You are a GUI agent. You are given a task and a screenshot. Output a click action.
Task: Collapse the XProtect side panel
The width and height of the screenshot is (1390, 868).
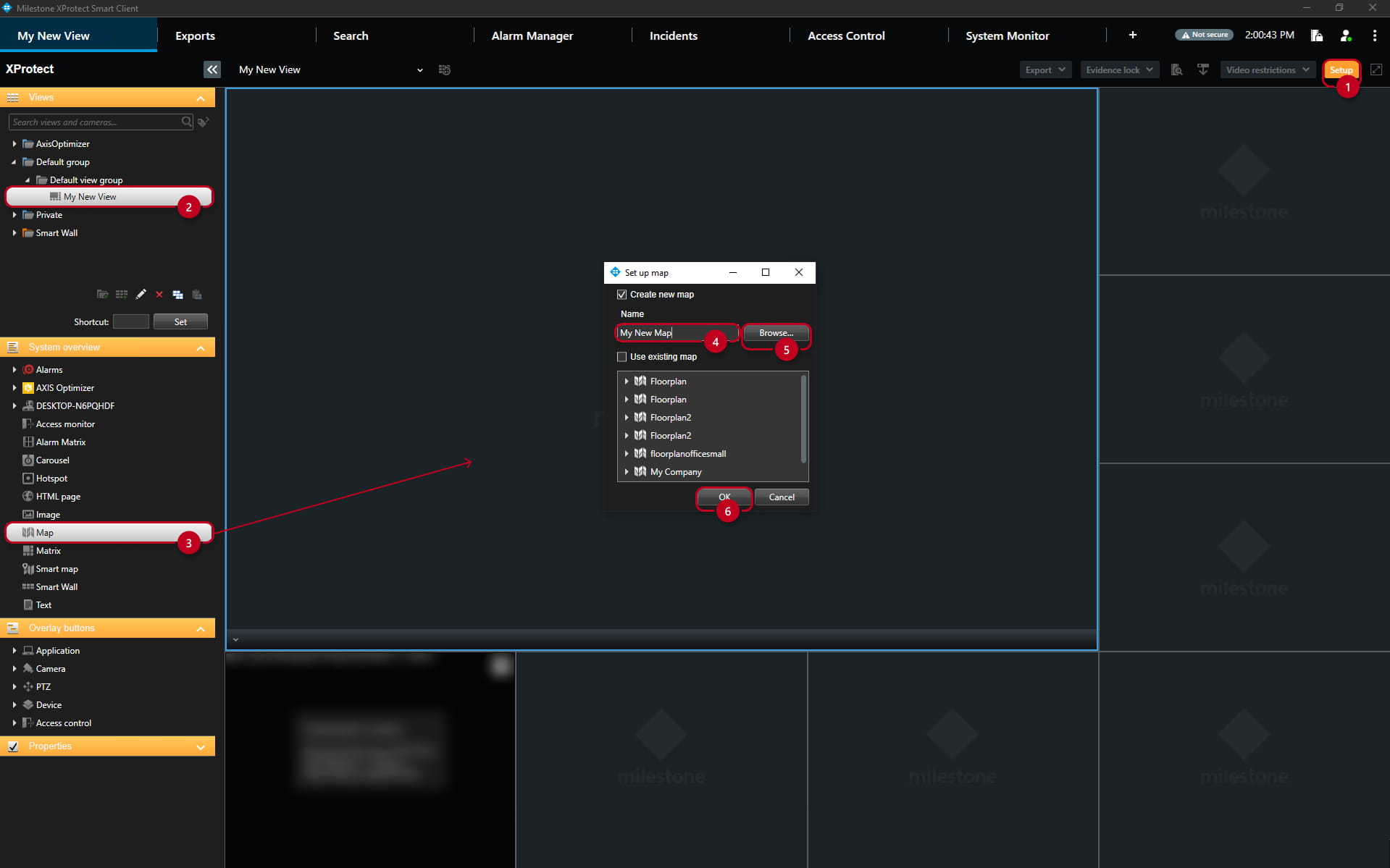212,69
